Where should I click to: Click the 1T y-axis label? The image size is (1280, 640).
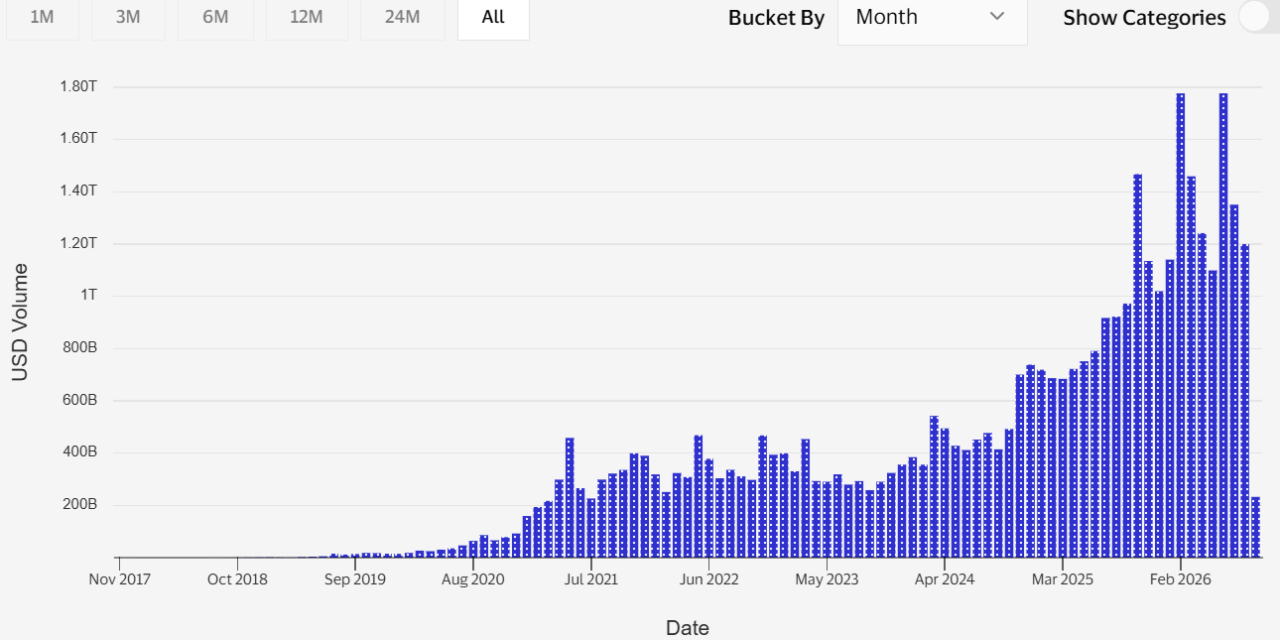click(89, 295)
